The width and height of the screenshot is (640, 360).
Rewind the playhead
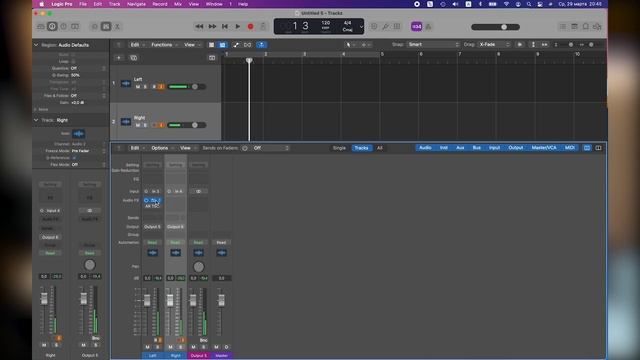(x=199, y=27)
